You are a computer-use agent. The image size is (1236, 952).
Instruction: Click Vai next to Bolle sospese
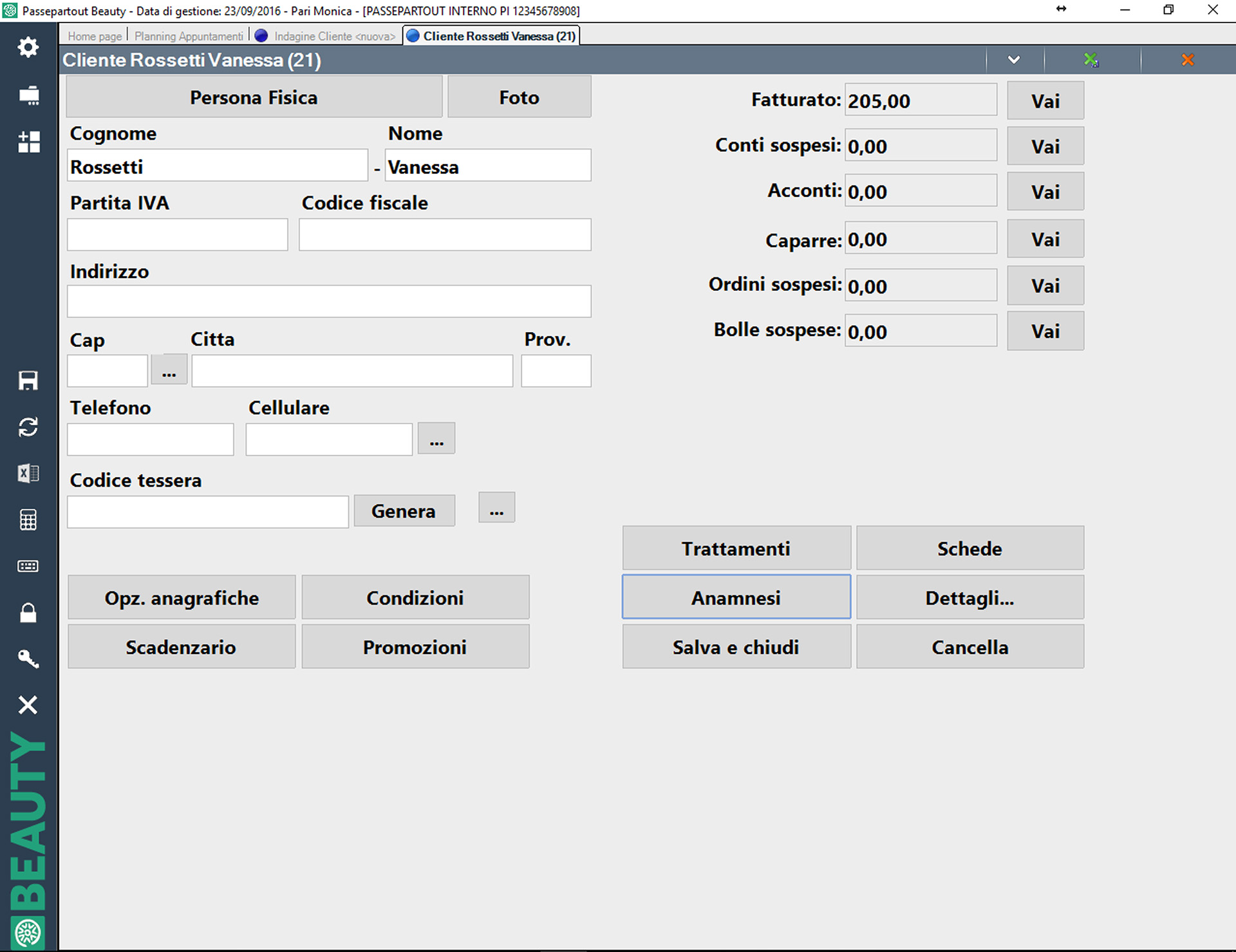point(1045,331)
